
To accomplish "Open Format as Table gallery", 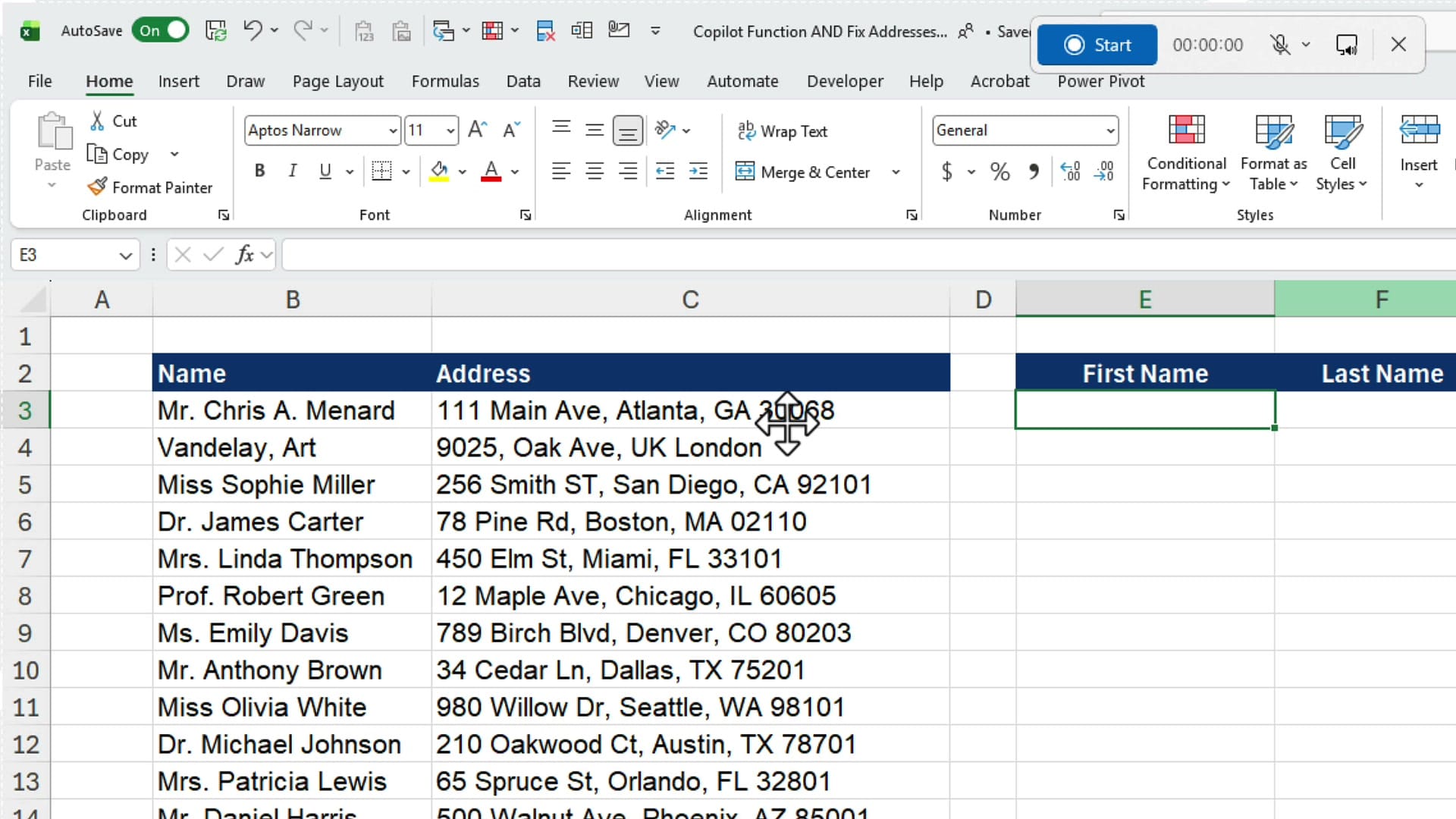I will point(1273,153).
